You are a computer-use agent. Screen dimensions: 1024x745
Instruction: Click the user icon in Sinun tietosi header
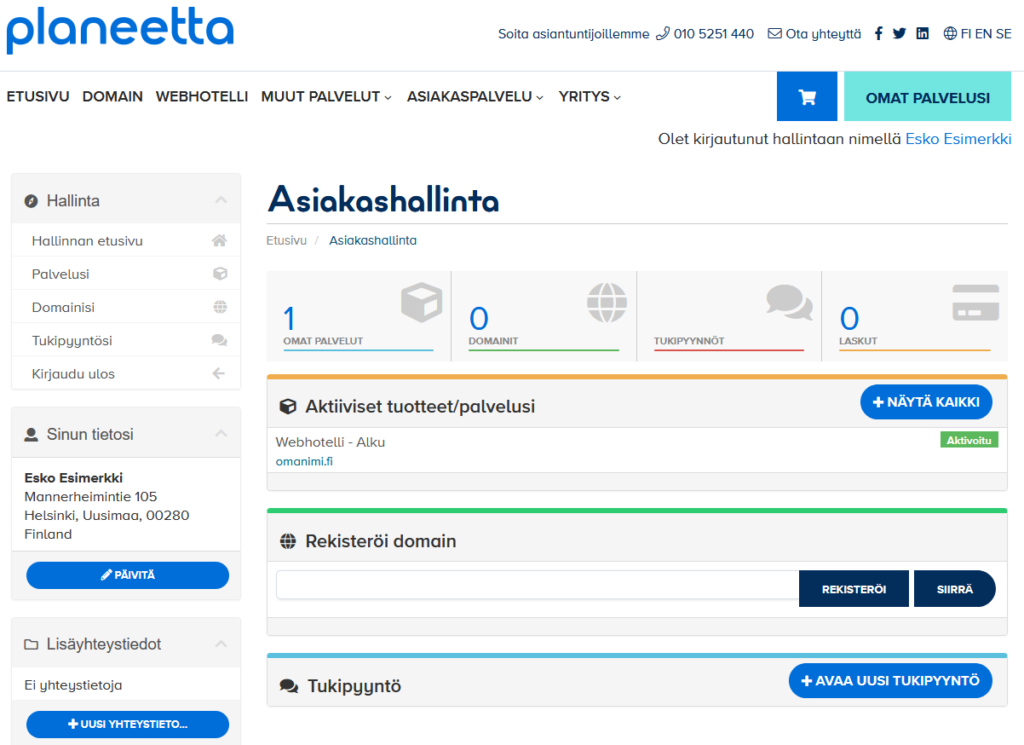tap(31, 434)
